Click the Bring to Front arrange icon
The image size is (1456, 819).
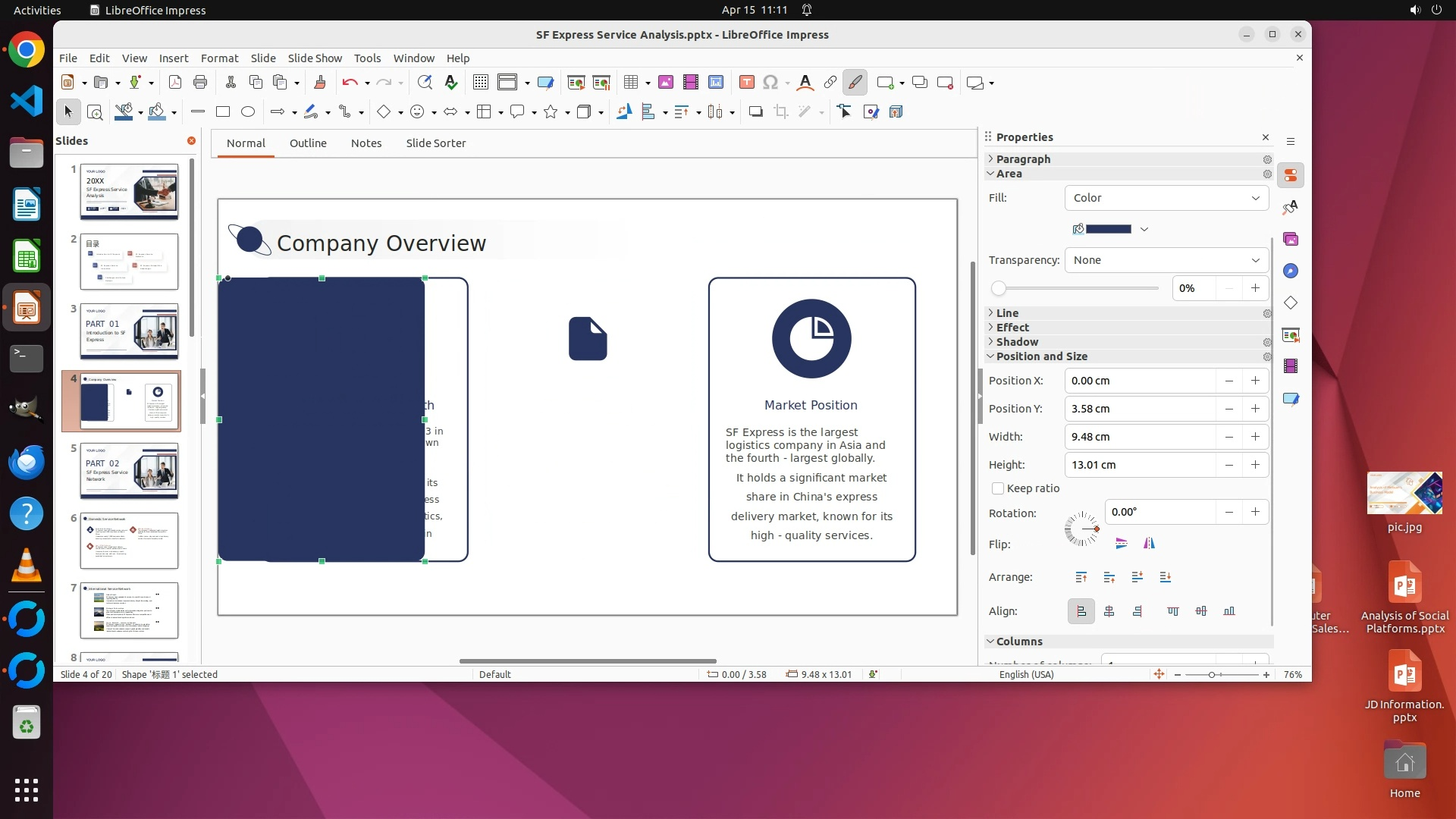[1081, 578]
